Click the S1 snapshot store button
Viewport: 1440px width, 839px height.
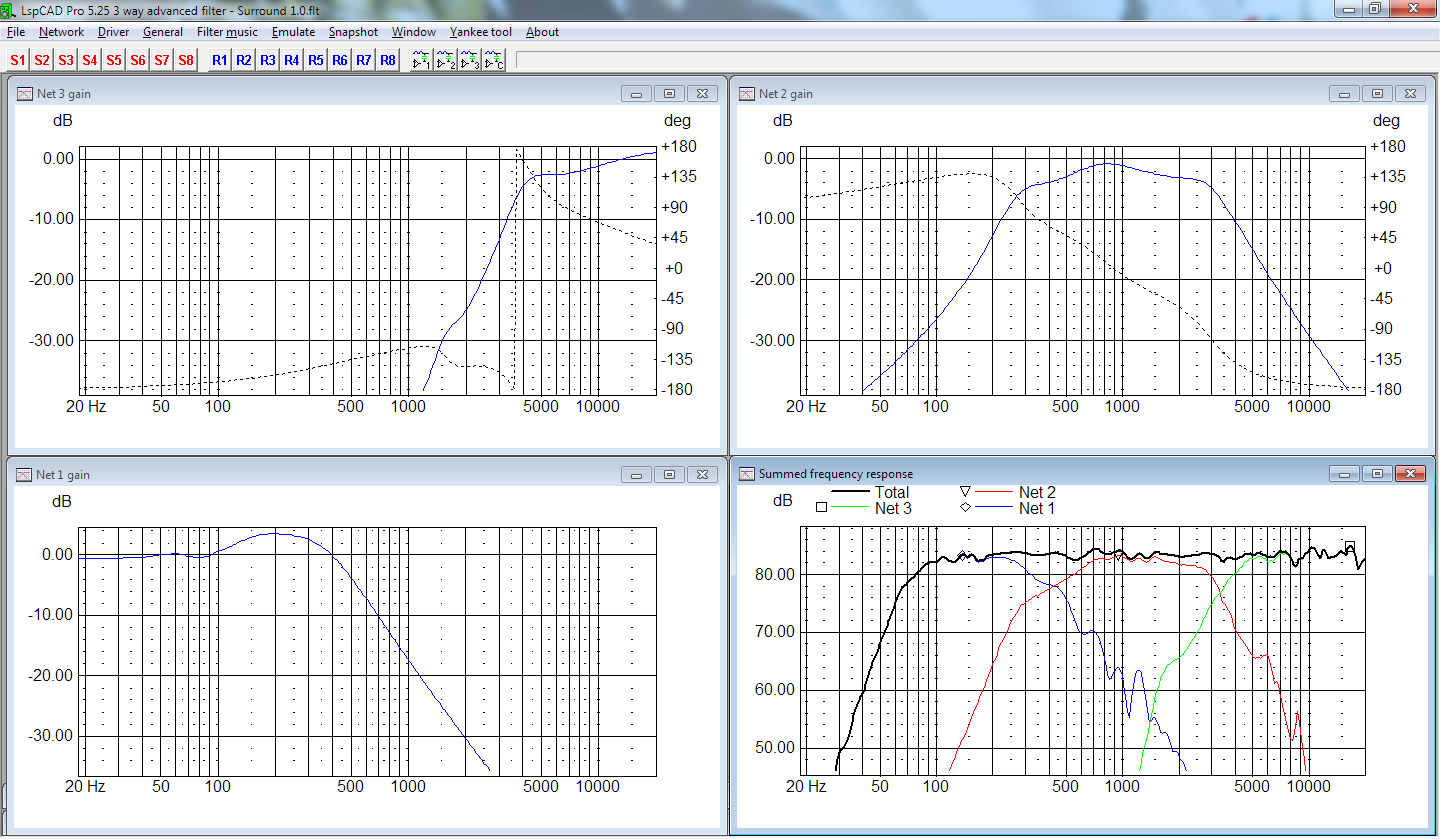pyautogui.click(x=18, y=60)
